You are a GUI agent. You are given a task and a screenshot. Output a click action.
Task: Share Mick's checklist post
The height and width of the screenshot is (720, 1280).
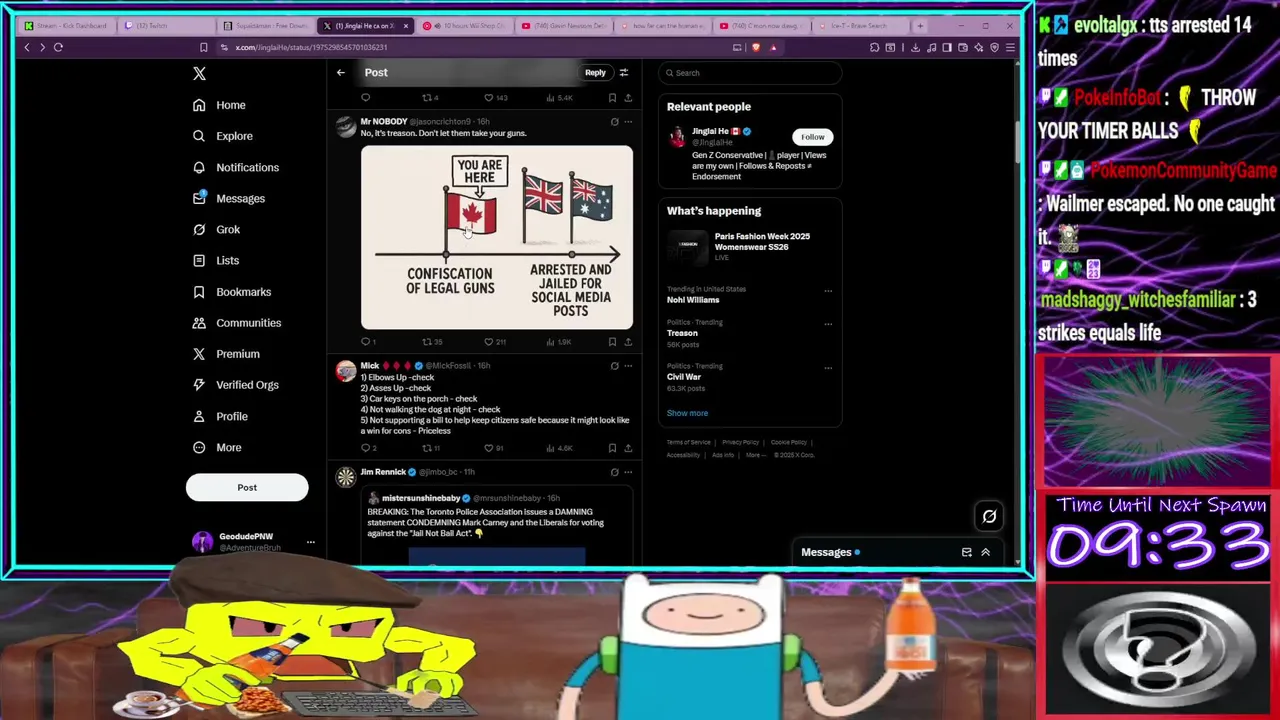pos(628,448)
